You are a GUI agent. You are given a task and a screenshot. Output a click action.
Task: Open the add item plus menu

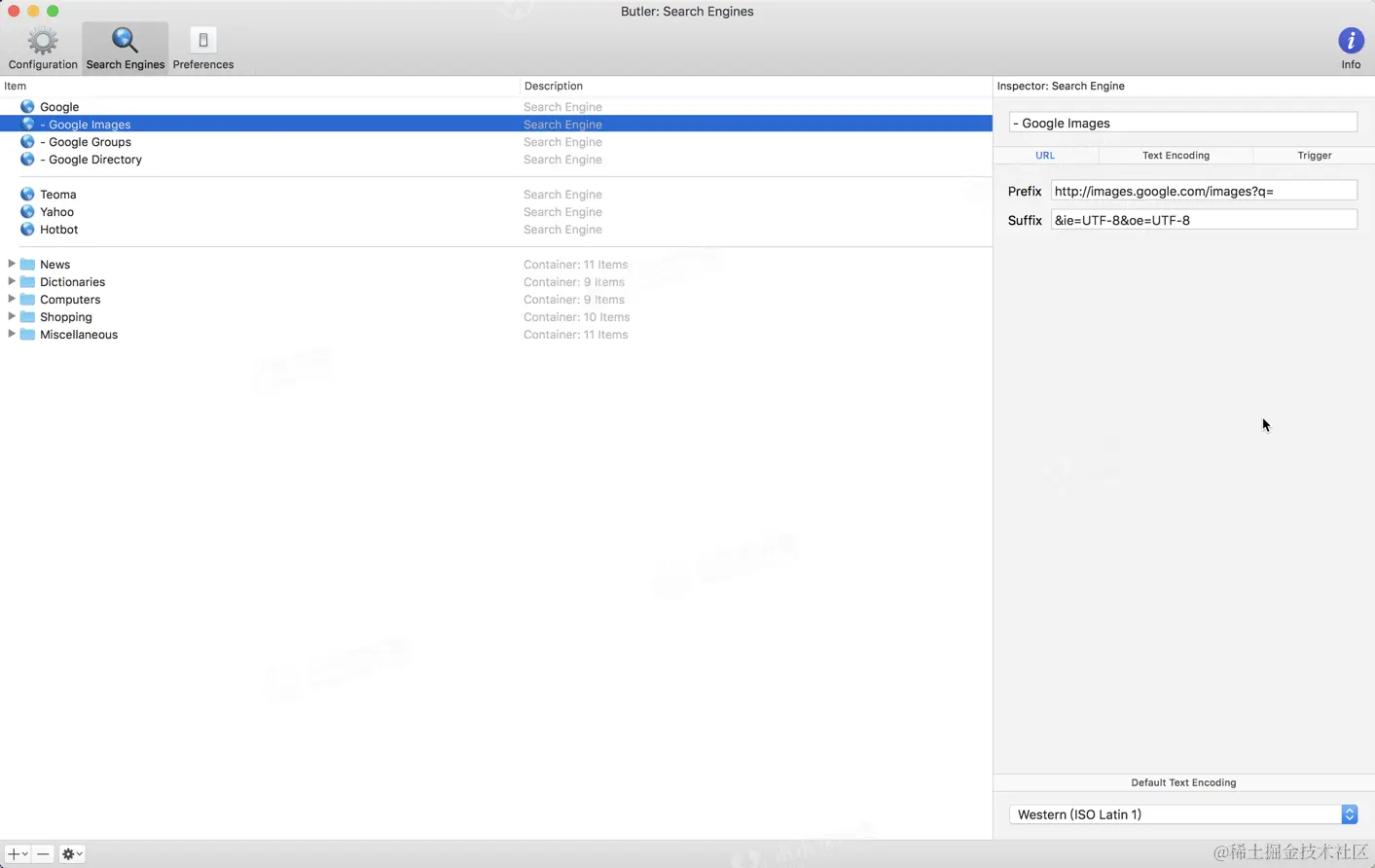point(18,854)
